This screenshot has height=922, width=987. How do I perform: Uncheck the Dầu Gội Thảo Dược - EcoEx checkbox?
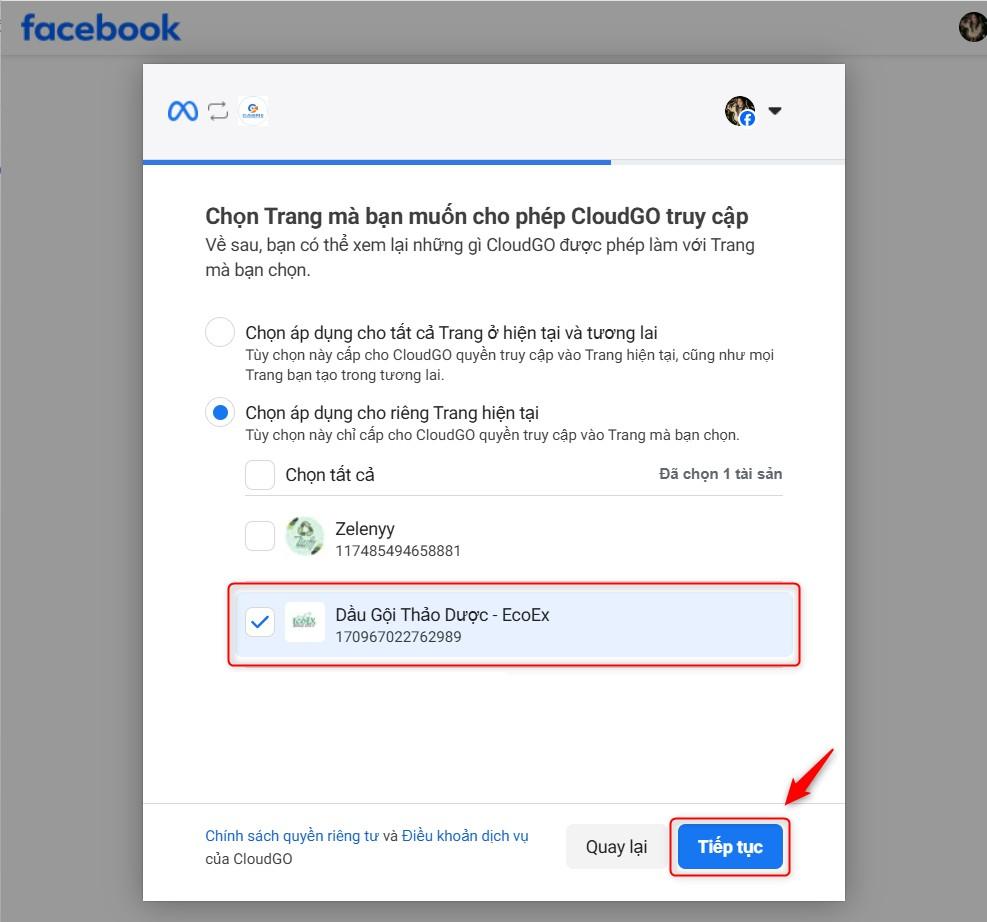click(260, 622)
